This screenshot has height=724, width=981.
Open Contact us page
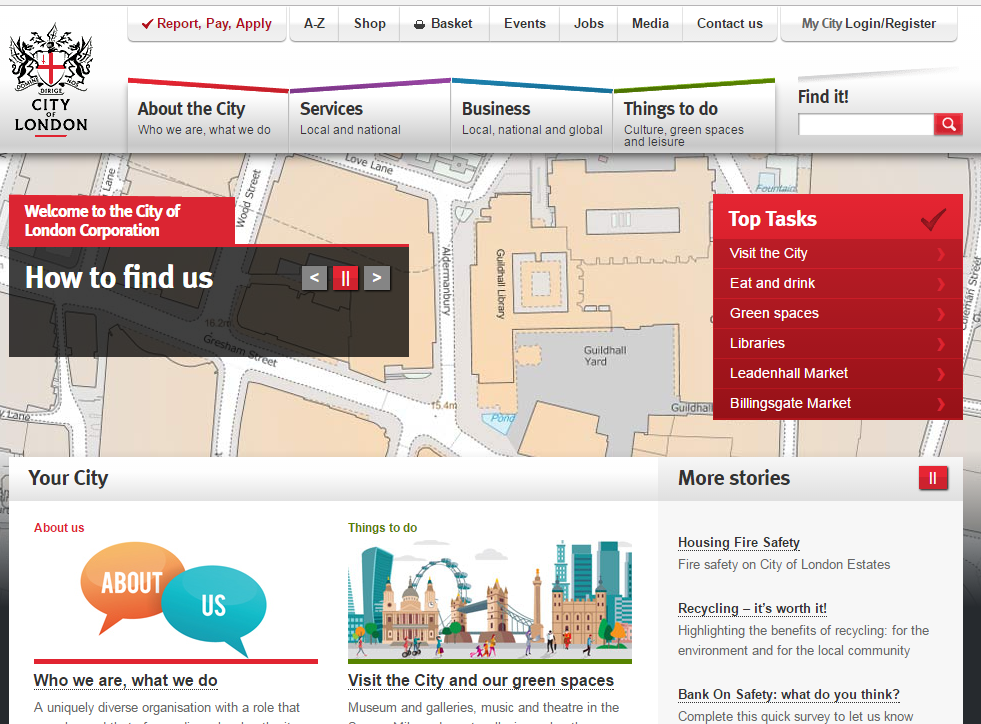pos(729,24)
